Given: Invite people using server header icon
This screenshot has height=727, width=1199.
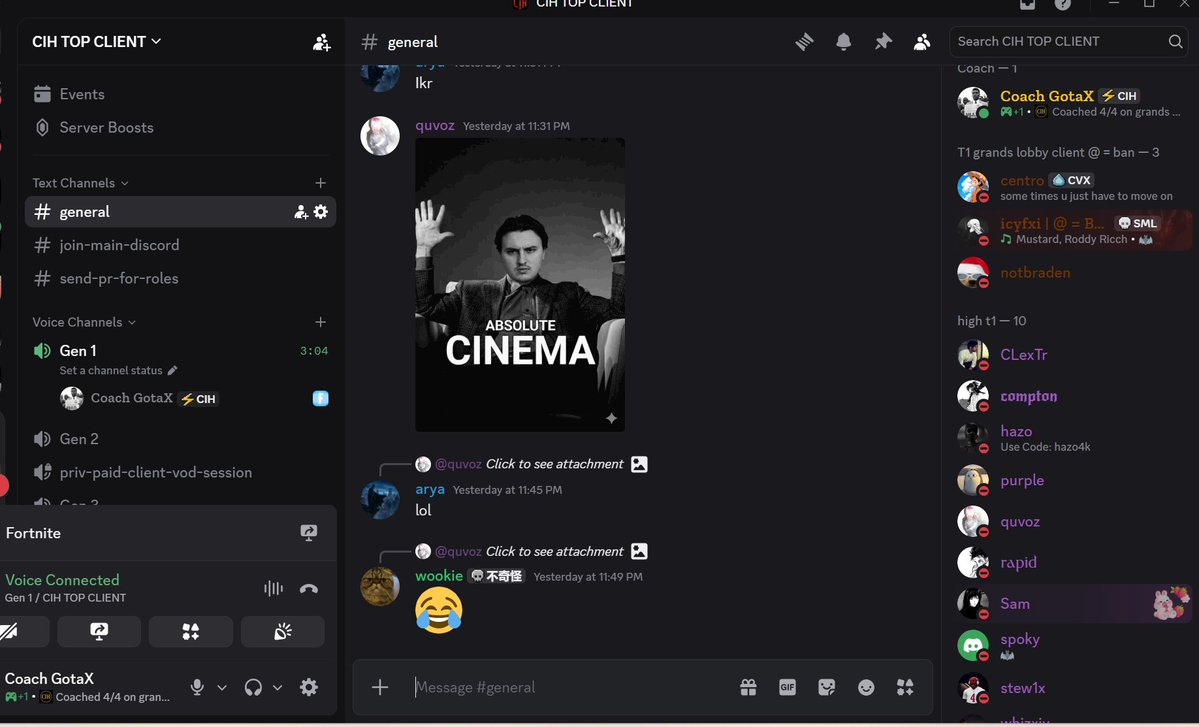Looking at the screenshot, I should click(322, 42).
